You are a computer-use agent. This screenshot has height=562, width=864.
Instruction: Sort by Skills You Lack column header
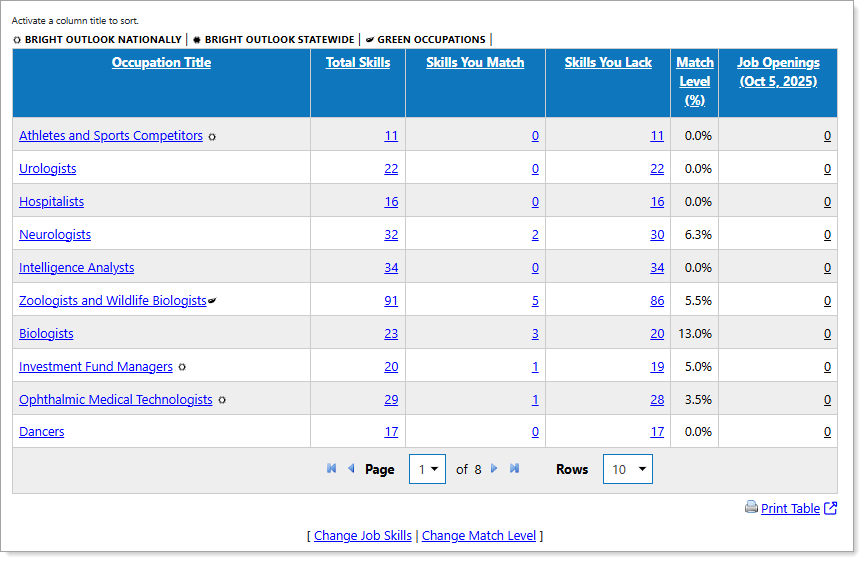[x=608, y=63]
